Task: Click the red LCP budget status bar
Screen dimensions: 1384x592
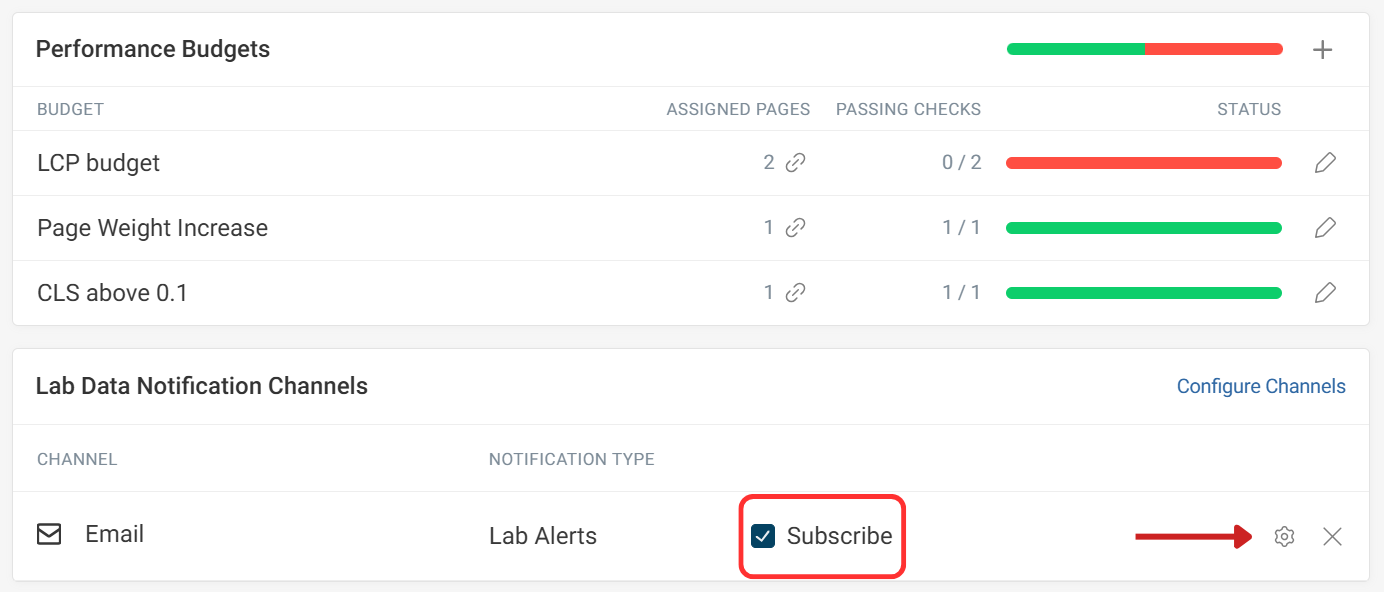Action: [1144, 163]
